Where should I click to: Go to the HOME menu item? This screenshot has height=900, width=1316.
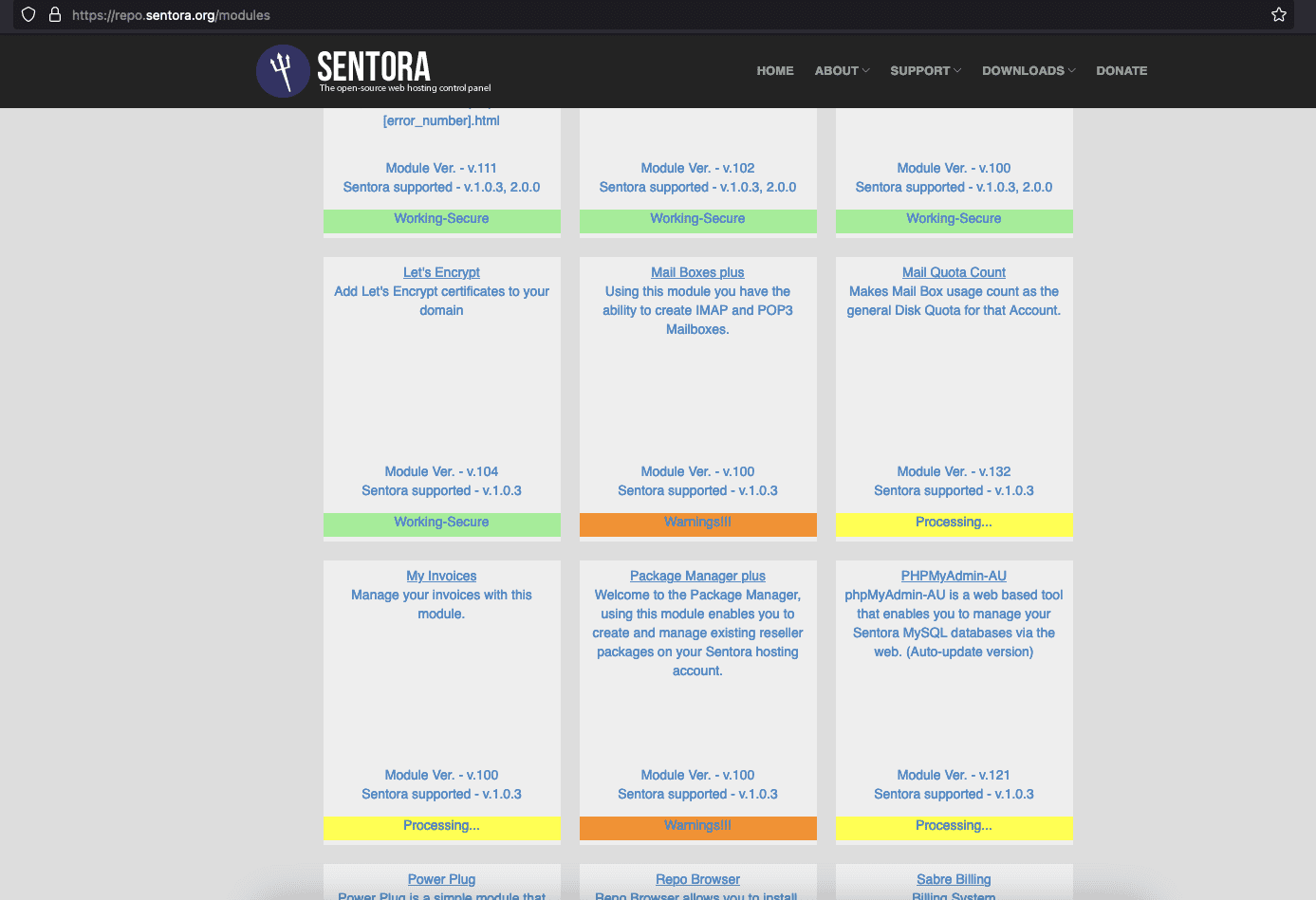[775, 71]
